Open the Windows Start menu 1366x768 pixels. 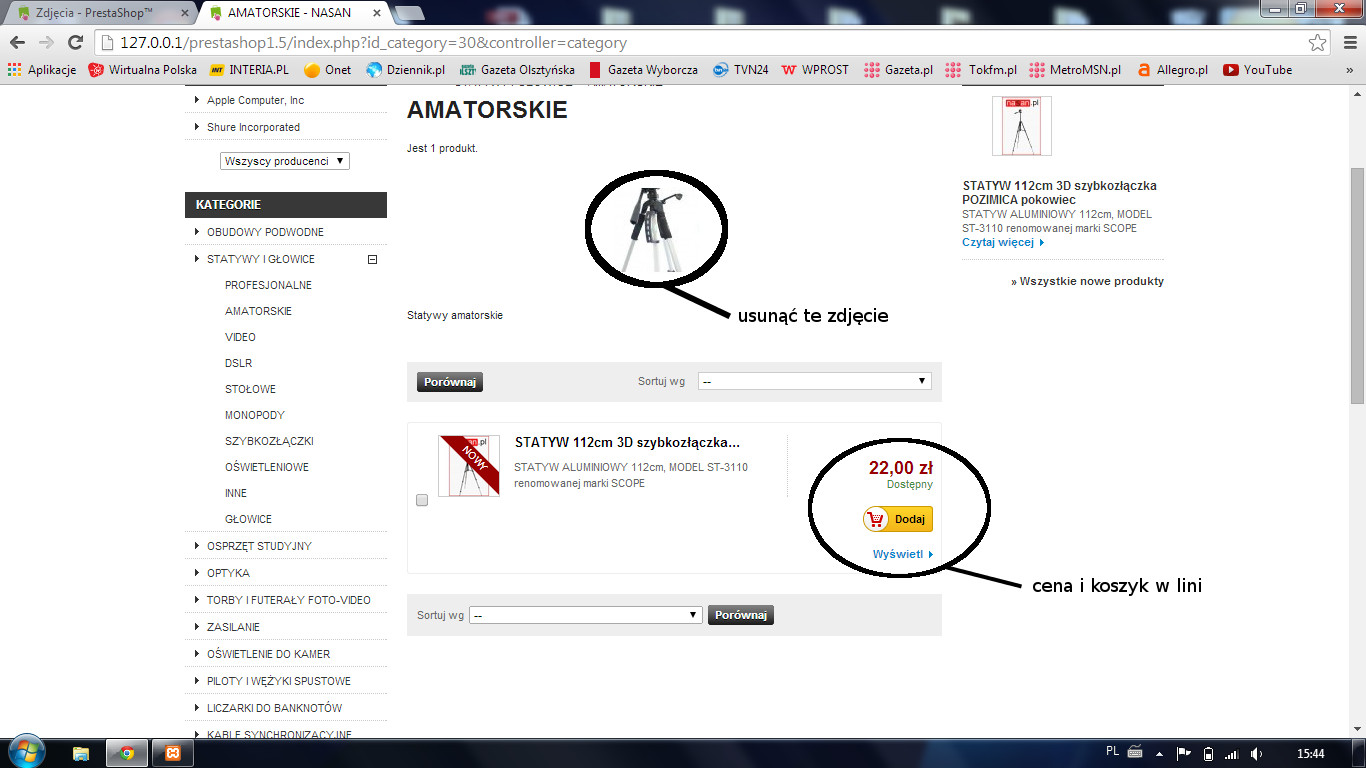(28, 753)
